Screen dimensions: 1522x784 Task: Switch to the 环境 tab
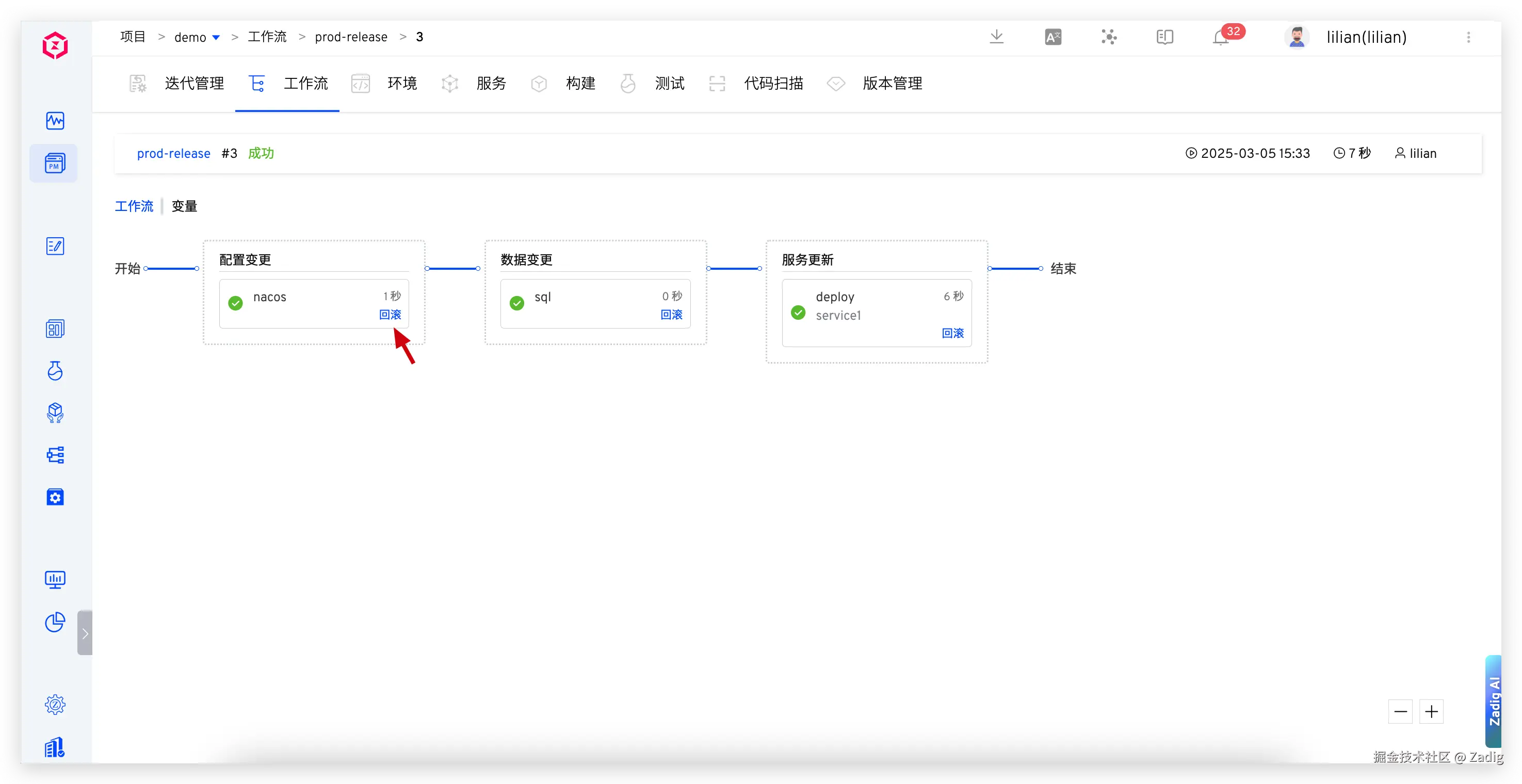(x=402, y=84)
